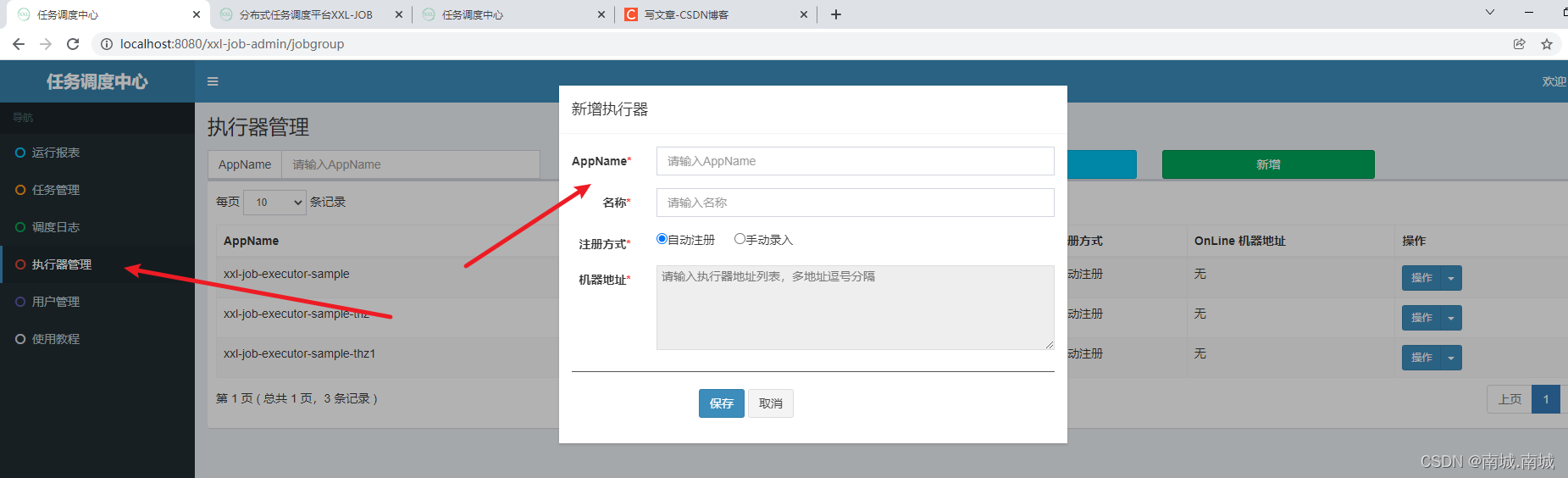The width and height of the screenshot is (1568, 478).
Task: Click the 取消 button
Action: point(771,403)
